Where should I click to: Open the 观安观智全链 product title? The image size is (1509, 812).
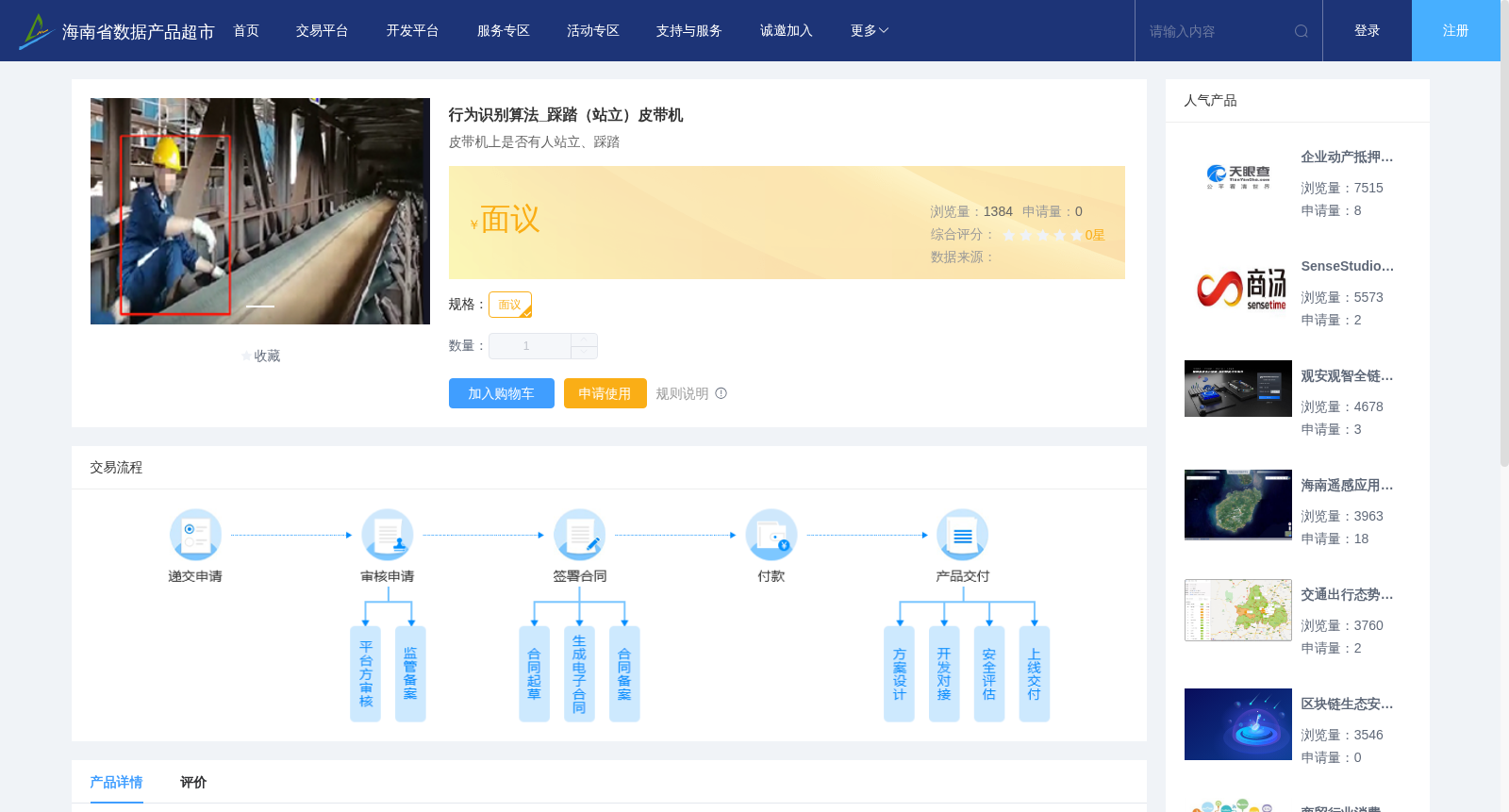click(1347, 376)
